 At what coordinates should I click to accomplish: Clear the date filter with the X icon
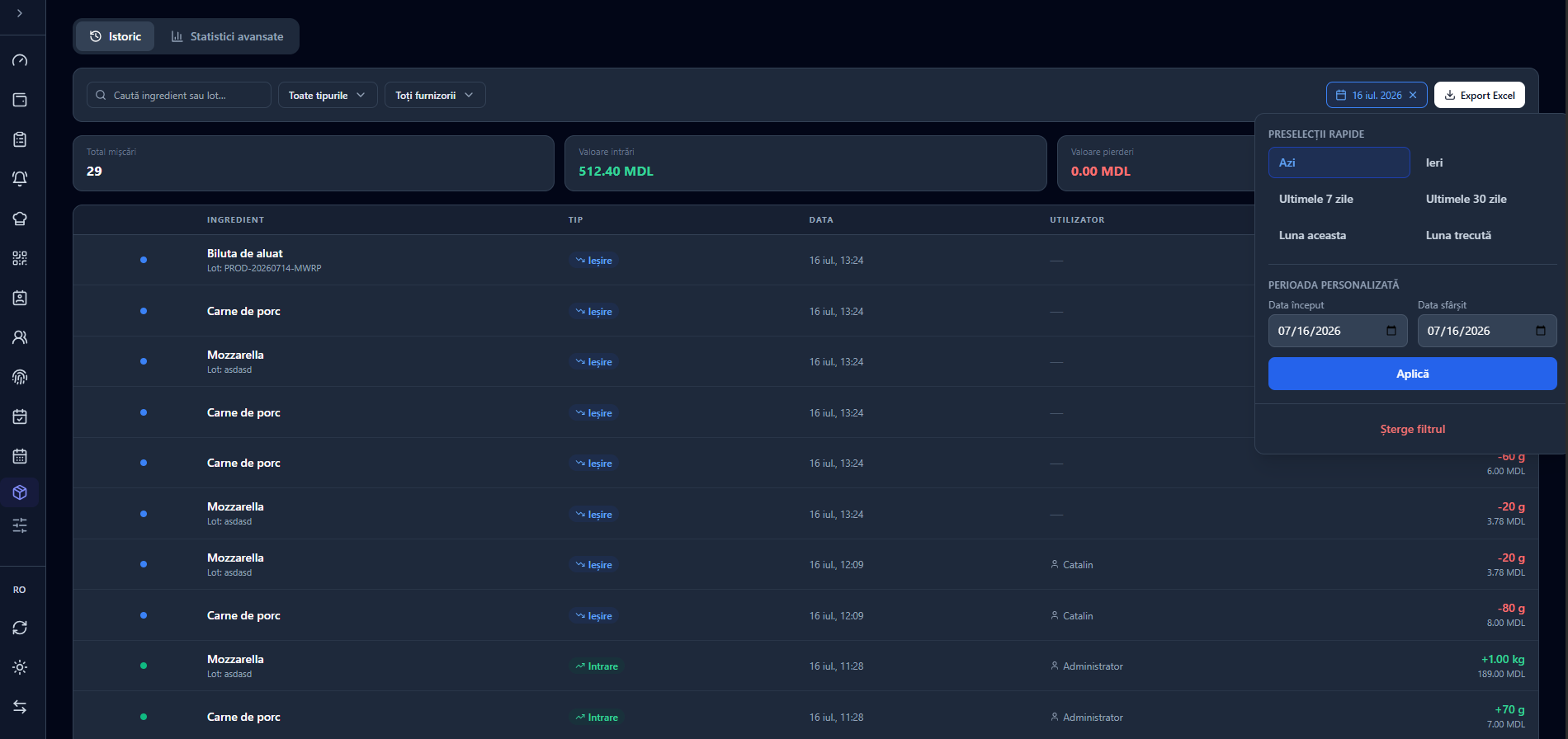click(x=1413, y=95)
